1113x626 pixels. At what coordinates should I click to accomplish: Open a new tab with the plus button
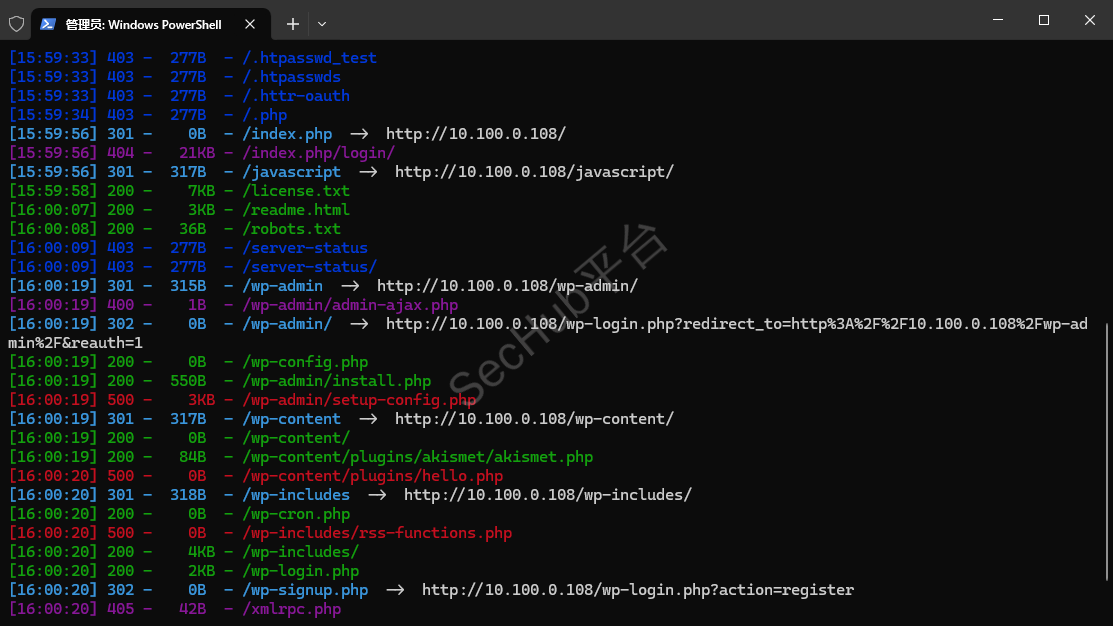click(x=292, y=24)
